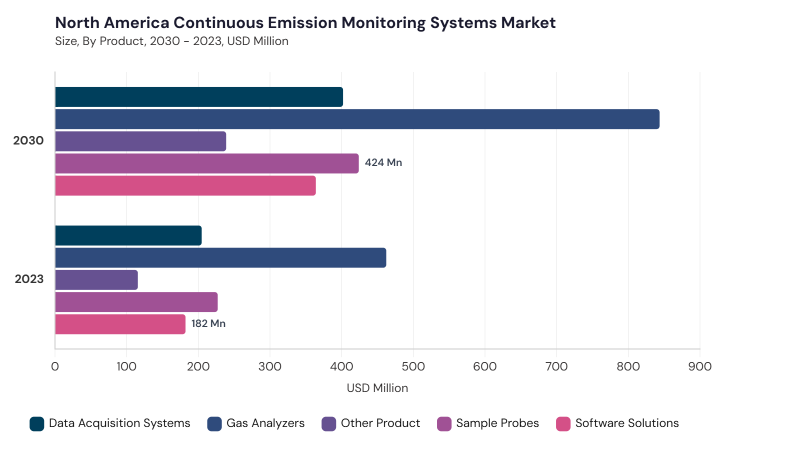The width and height of the screenshot is (800, 450).
Task: Select the 2023 Data Acquisition Systems bar
Action: 128,236
